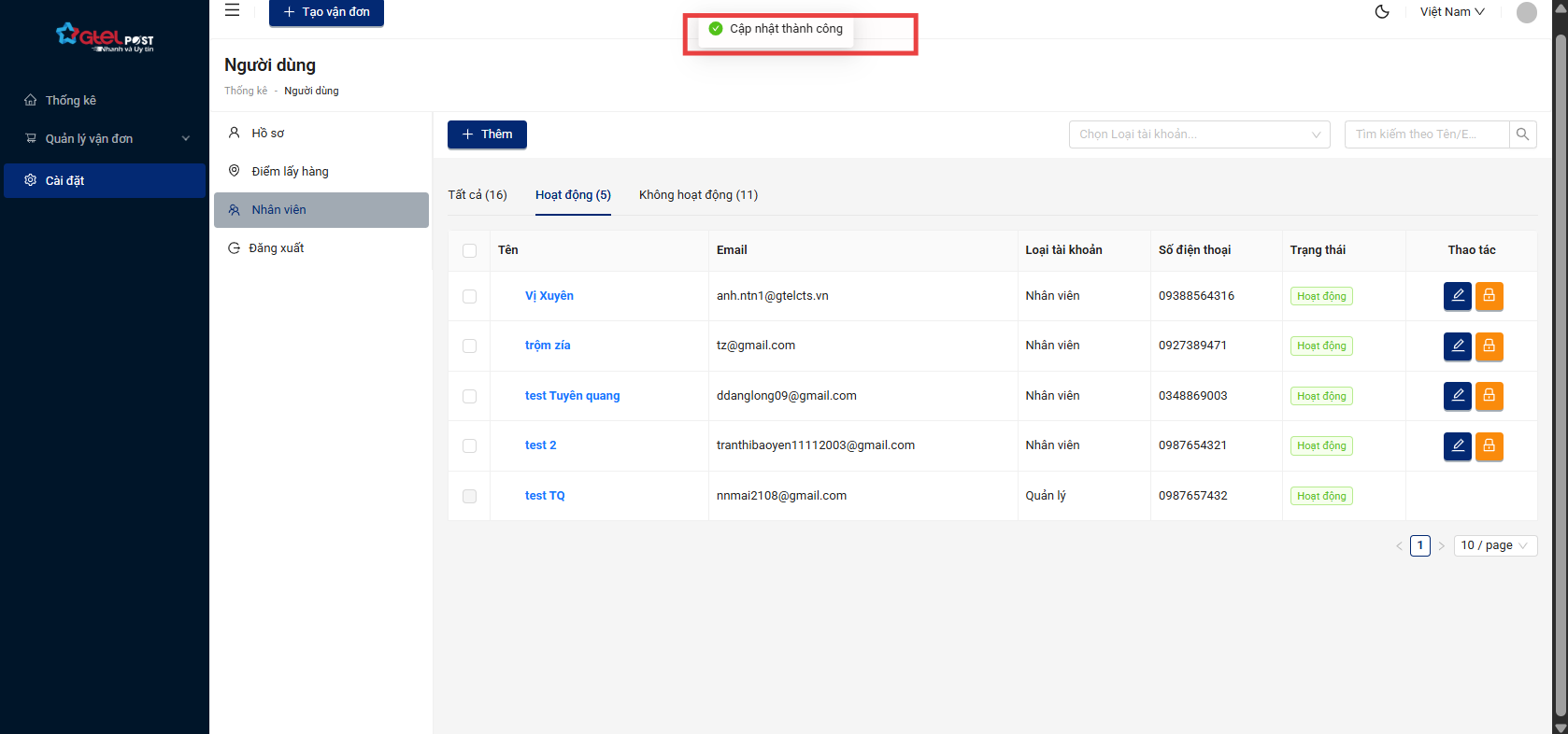Toggle dark mode moon icon
1568x734 pixels.
1382,12
